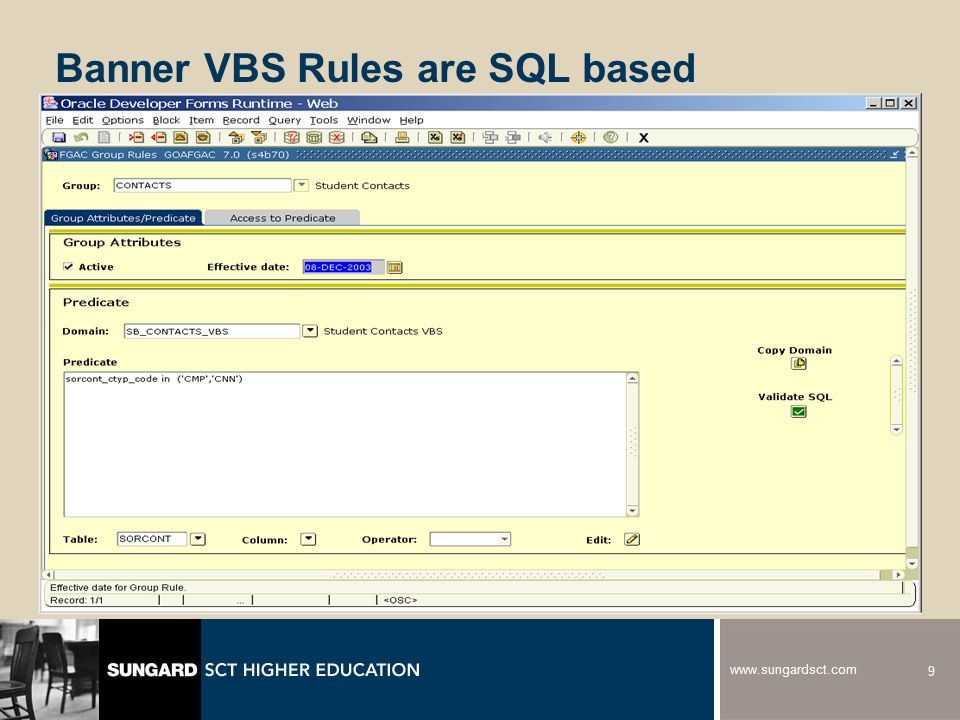Open the Query menu
960x720 pixels.
coord(284,120)
